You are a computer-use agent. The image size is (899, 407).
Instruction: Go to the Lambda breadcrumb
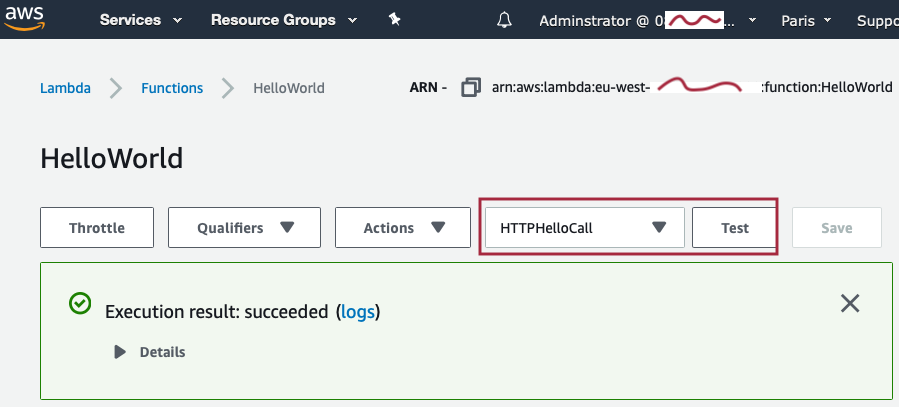pyautogui.click(x=65, y=88)
